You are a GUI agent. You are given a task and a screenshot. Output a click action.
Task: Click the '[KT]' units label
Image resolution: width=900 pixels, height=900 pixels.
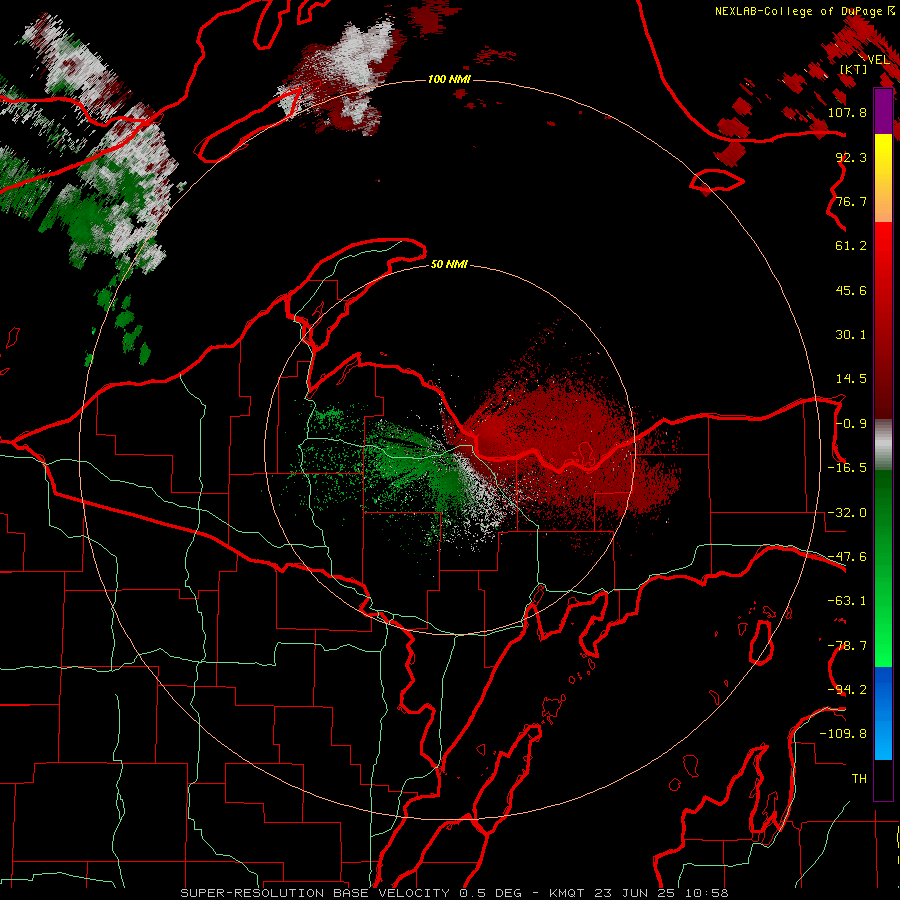click(x=854, y=69)
